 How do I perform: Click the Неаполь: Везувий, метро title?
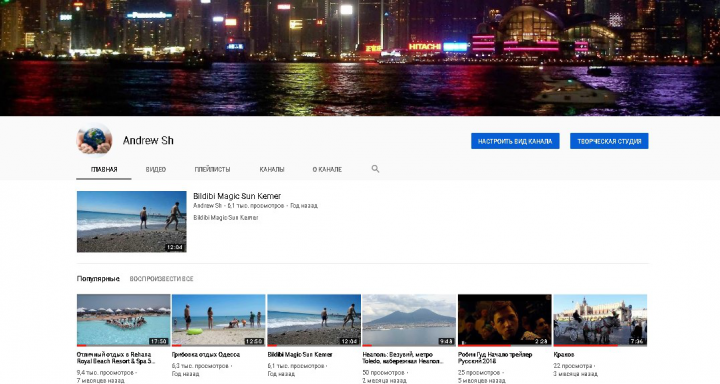pos(403,358)
